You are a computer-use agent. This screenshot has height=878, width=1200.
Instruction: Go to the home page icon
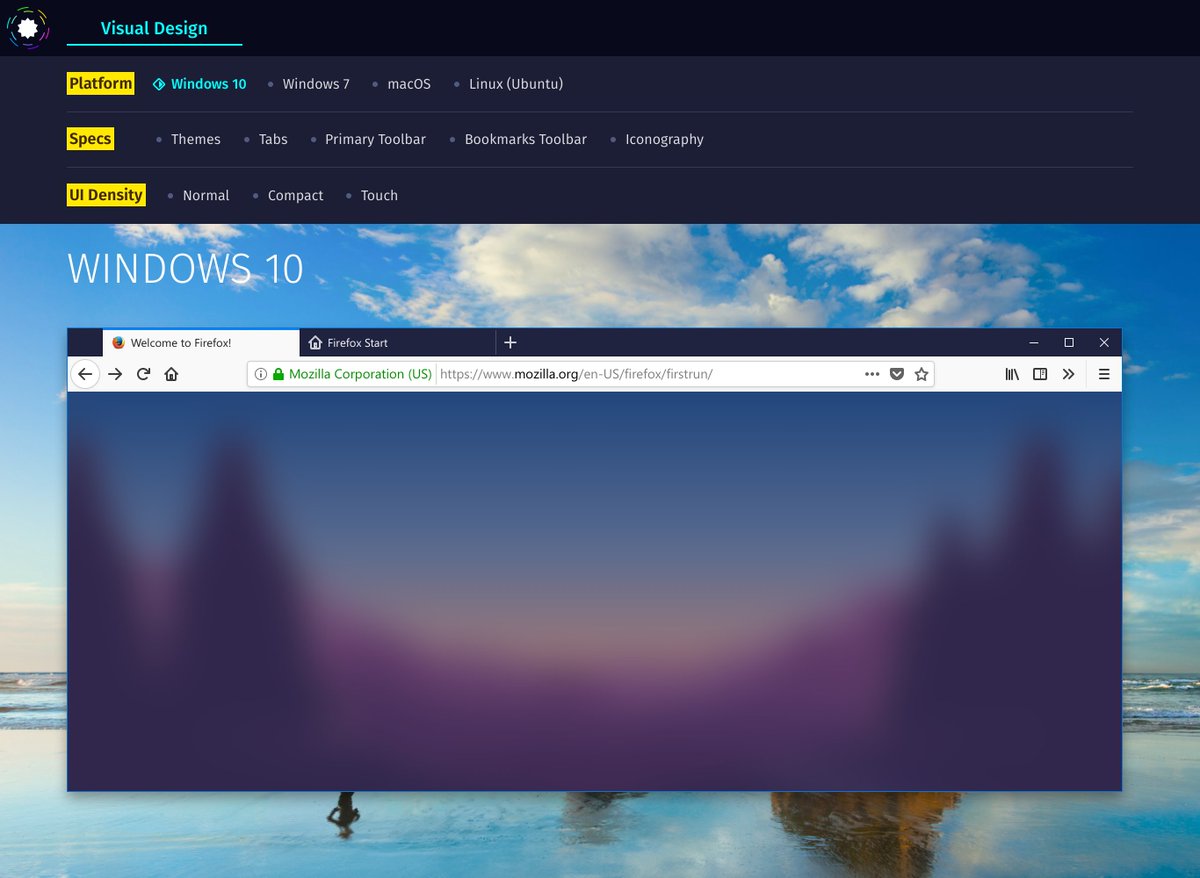171,374
